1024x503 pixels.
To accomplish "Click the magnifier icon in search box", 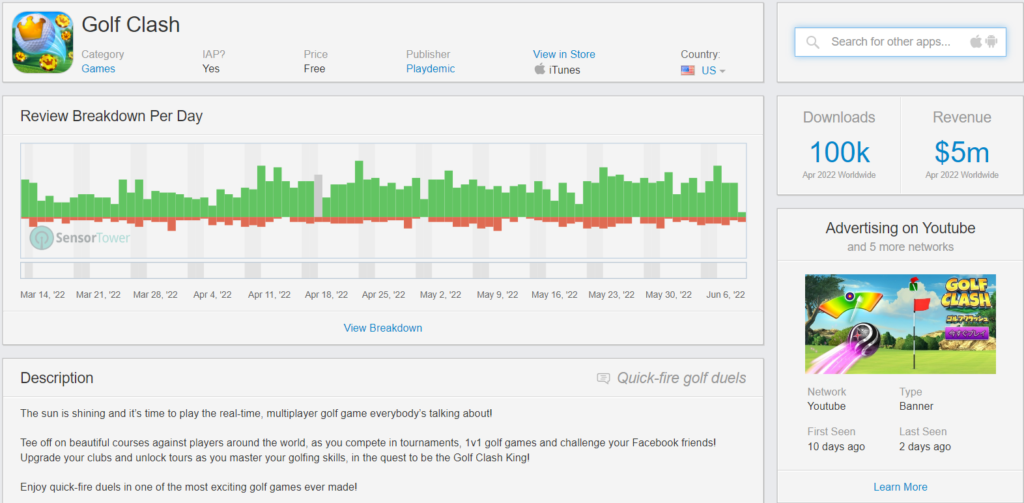I will click(x=812, y=42).
